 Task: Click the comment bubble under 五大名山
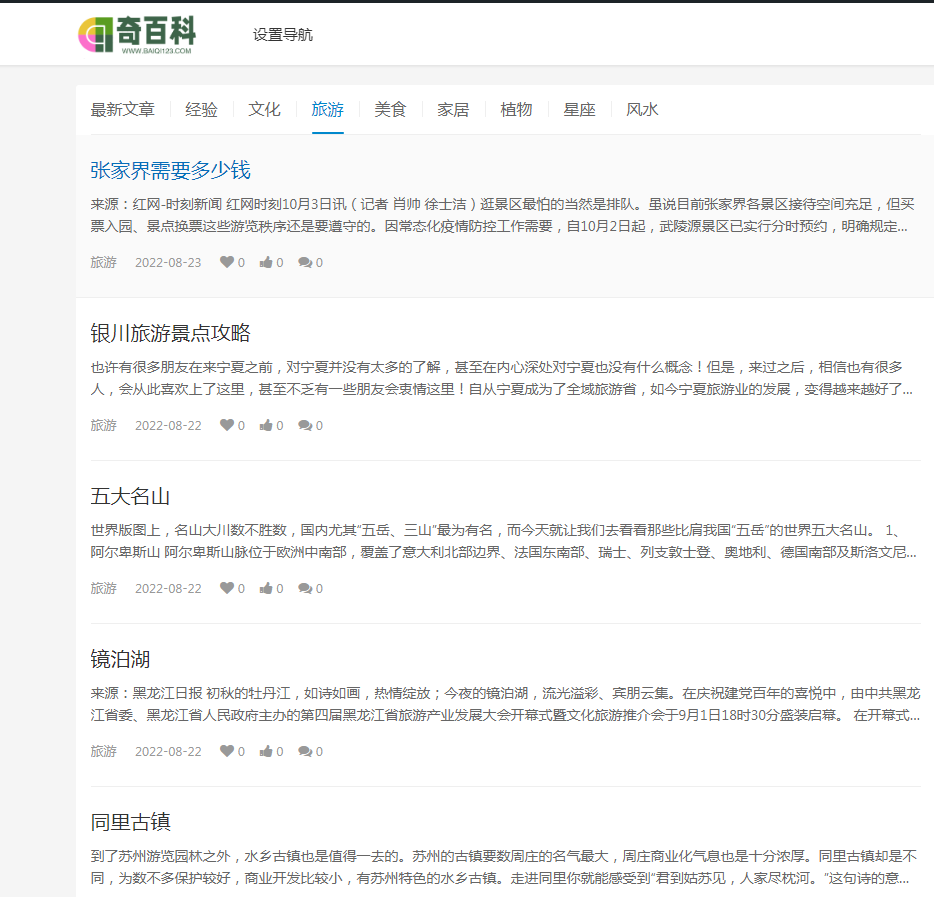pyautogui.click(x=304, y=588)
